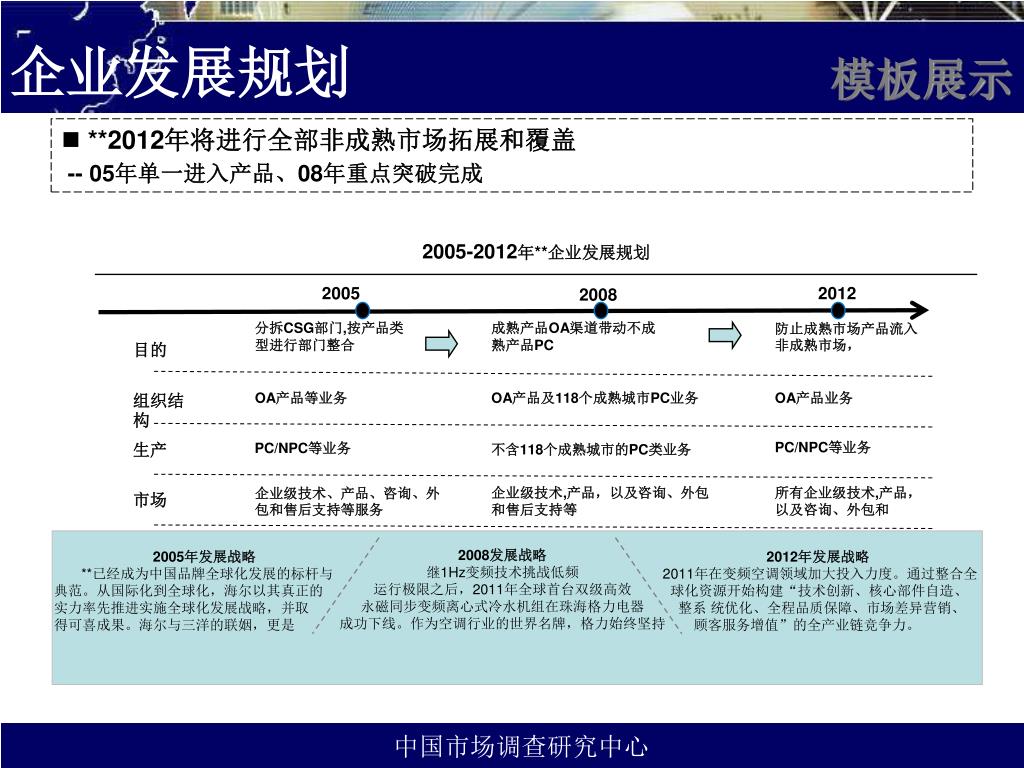Click the row label 组织结构
1024x768 pixels.
point(158,409)
